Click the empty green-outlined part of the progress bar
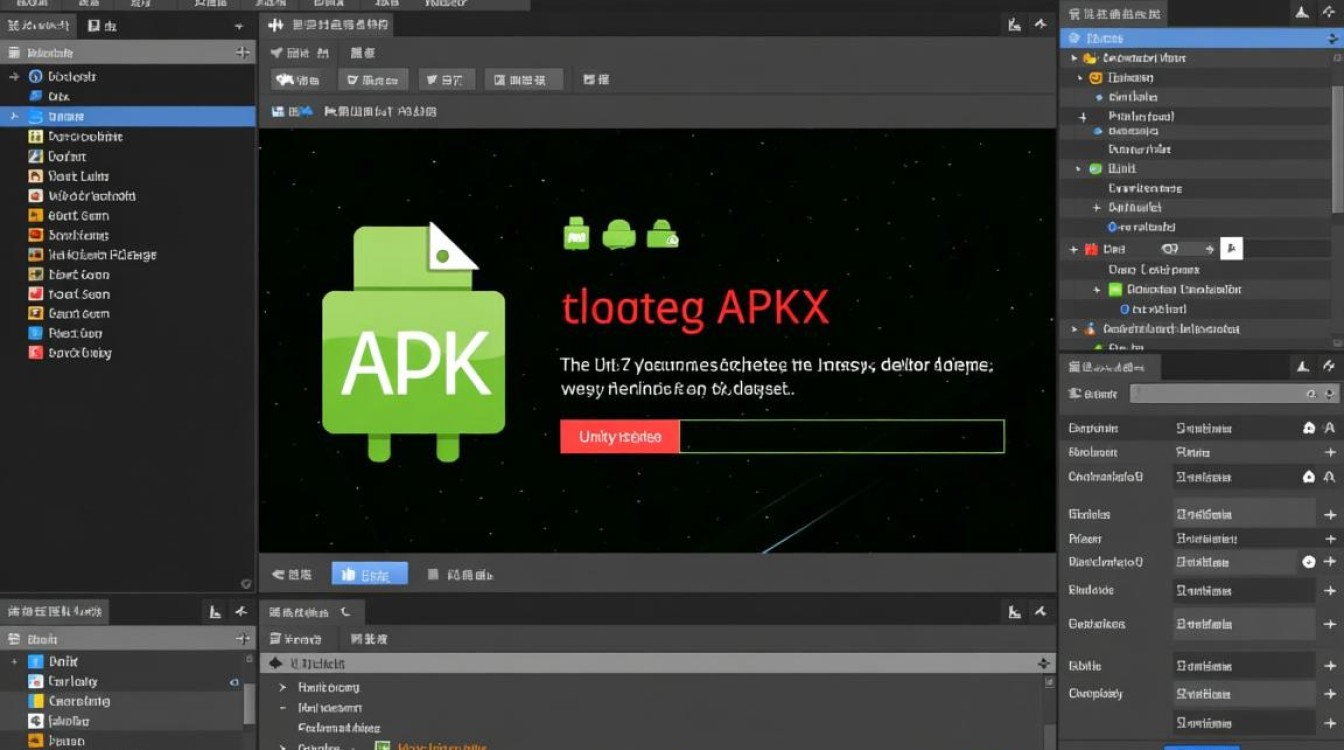The width and height of the screenshot is (1344, 750). [x=841, y=437]
